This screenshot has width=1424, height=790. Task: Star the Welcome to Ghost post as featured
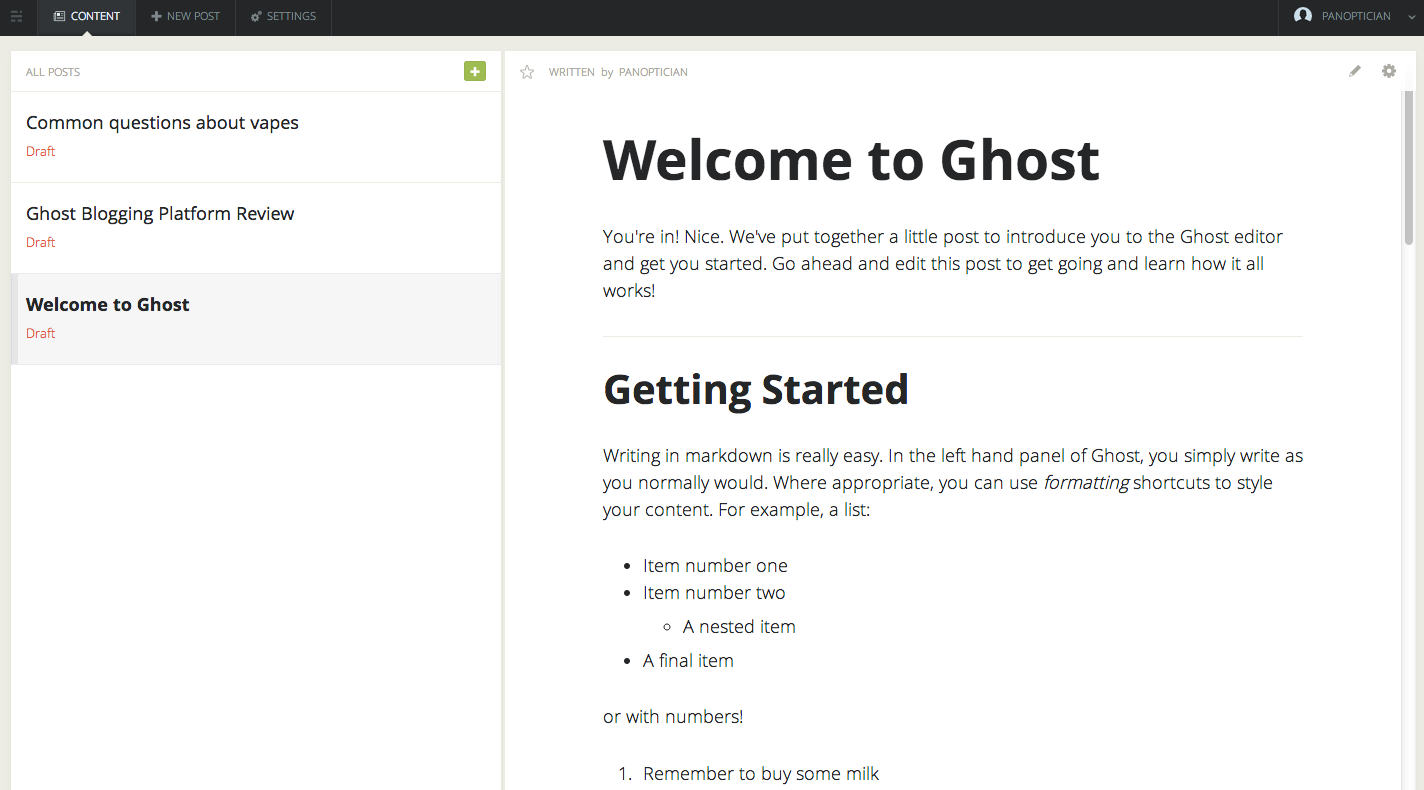click(527, 72)
